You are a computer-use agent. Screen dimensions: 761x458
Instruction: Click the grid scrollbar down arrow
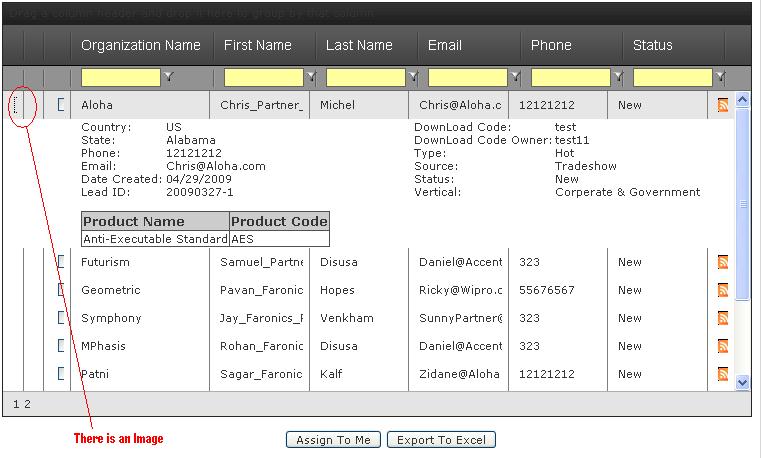coord(743,382)
